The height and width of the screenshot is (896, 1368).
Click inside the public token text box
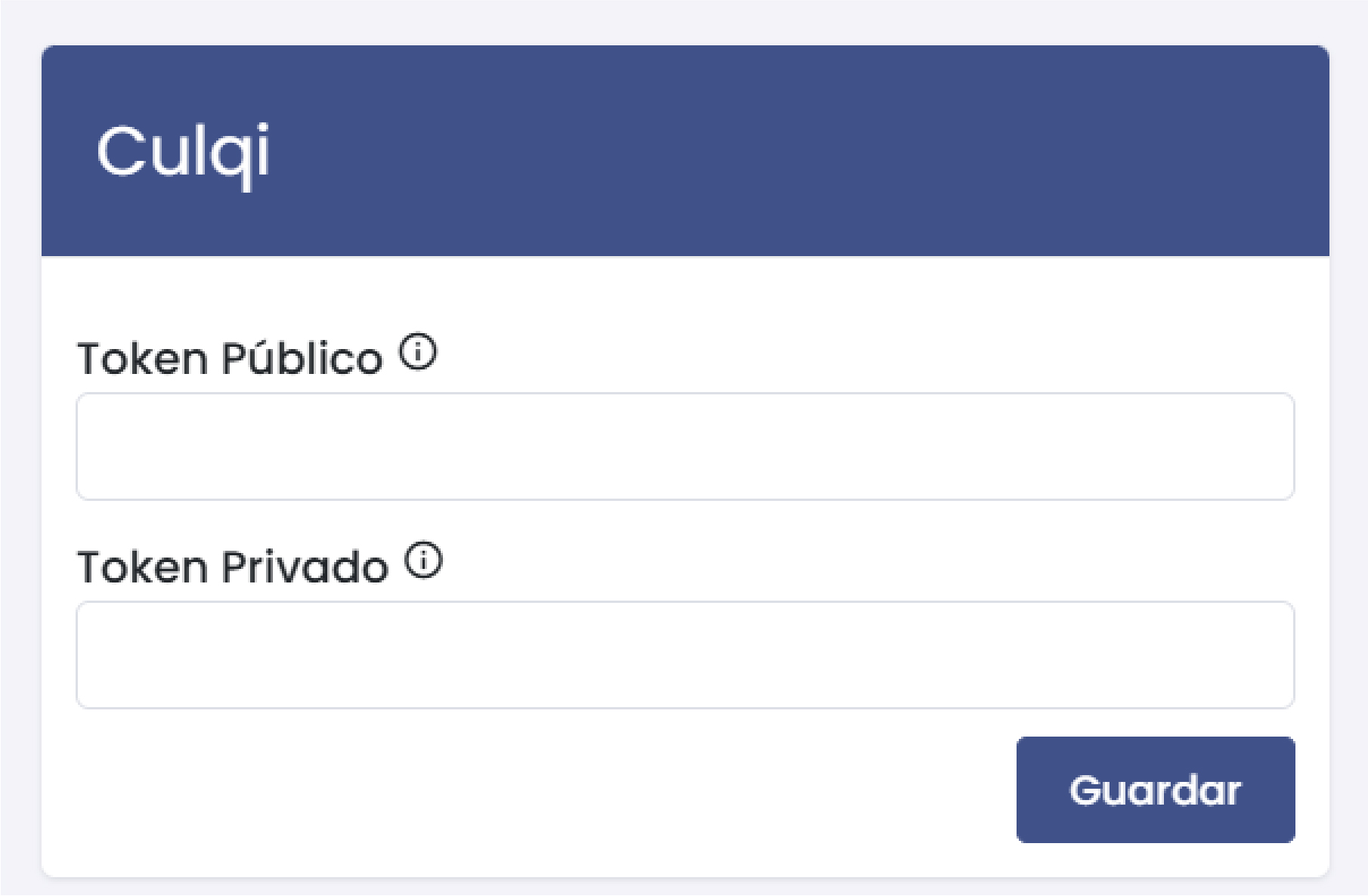coord(685,446)
